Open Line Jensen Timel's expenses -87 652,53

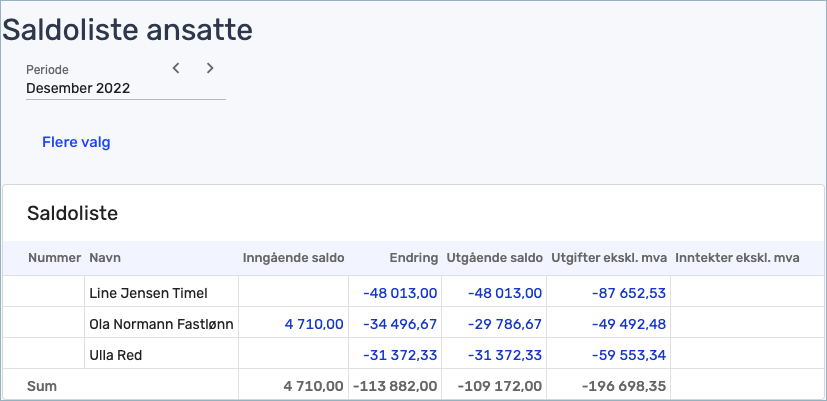coord(629,293)
